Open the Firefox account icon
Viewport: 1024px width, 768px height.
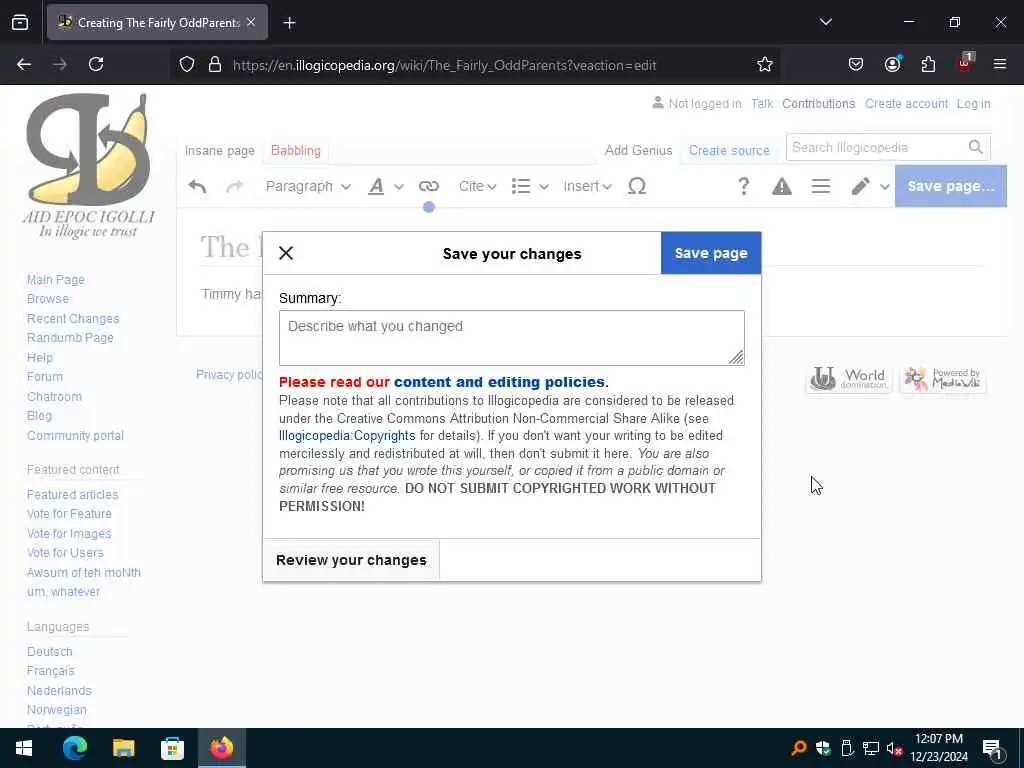coord(892,64)
